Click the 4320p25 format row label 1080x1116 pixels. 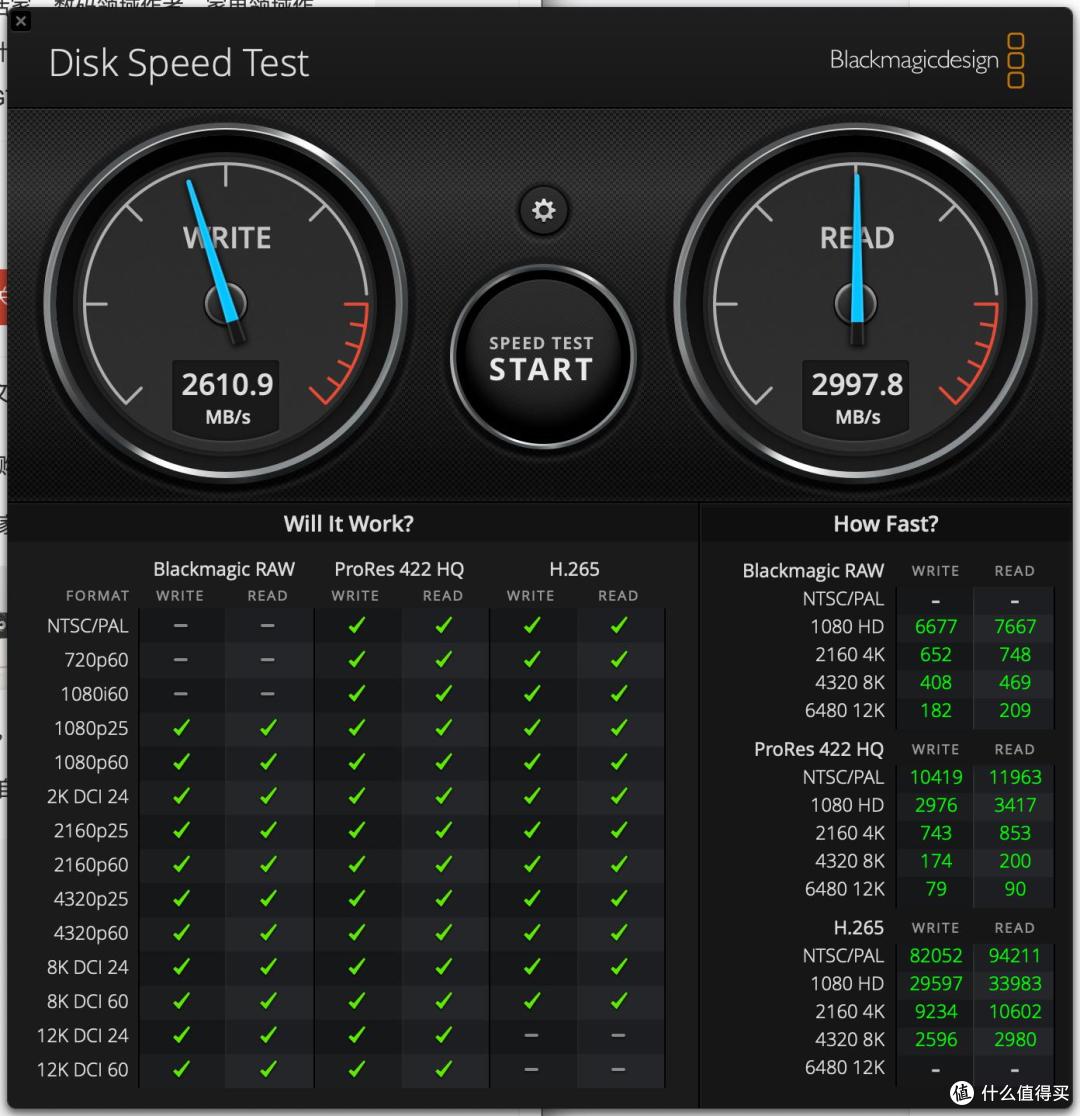click(x=91, y=899)
